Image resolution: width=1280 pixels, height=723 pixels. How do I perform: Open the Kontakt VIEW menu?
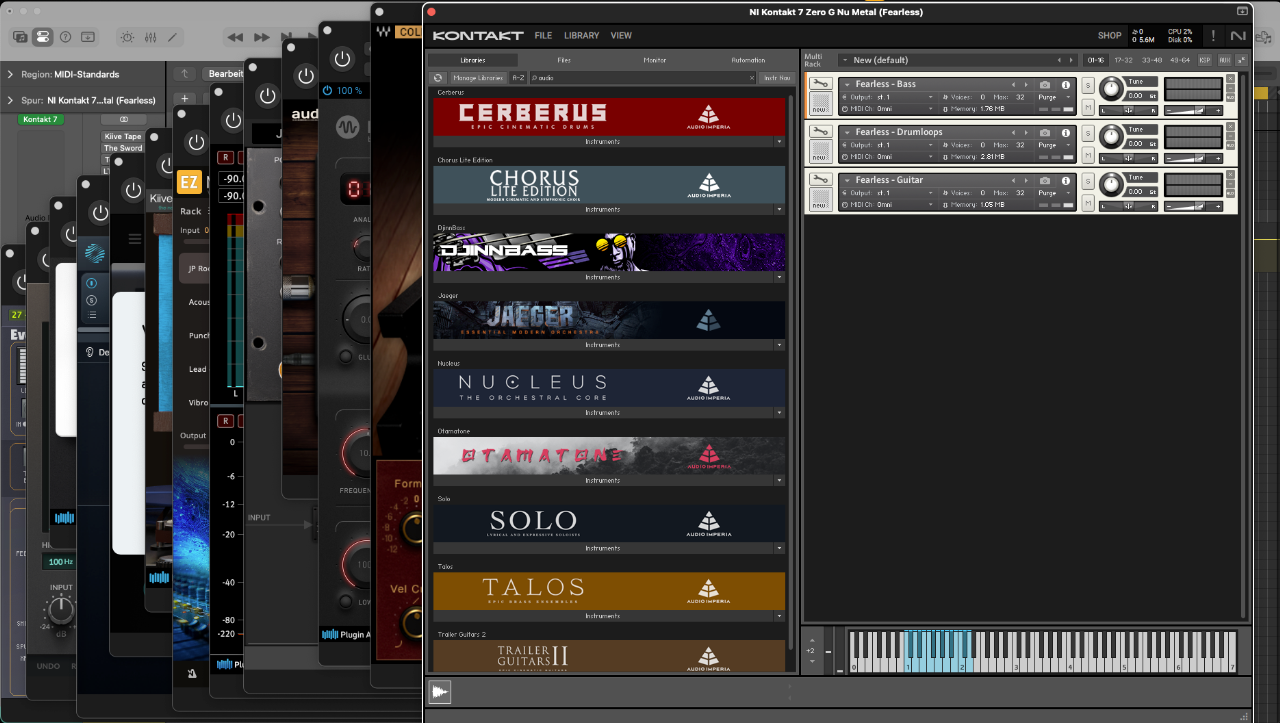click(621, 36)
